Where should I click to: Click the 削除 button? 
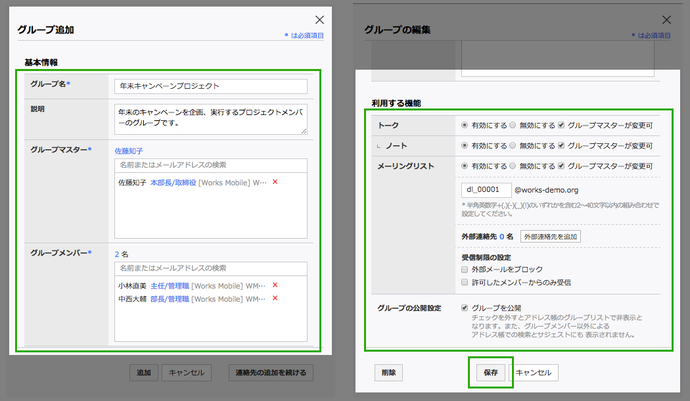389,372
